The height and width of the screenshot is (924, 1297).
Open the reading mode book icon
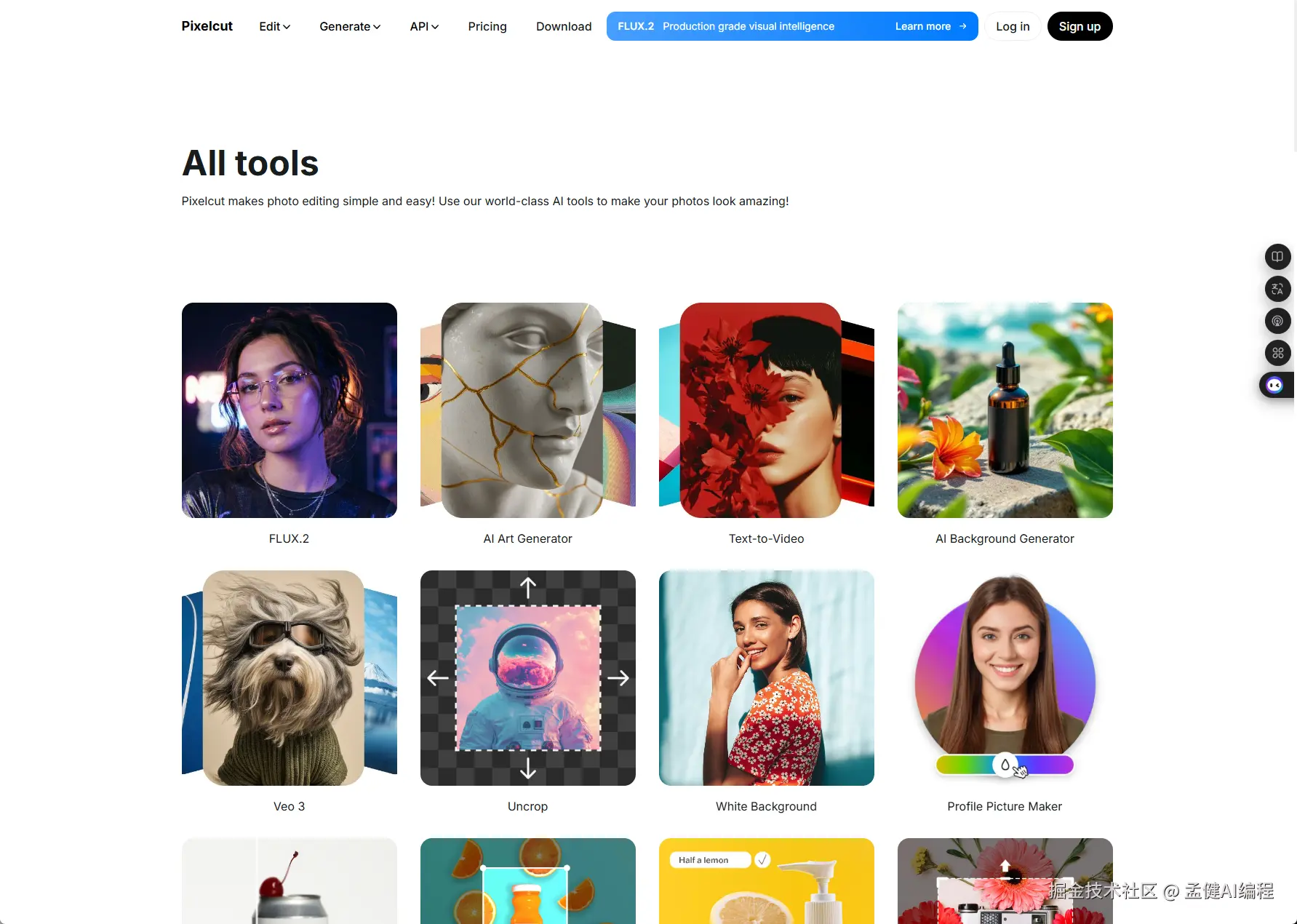(1277, 257)
